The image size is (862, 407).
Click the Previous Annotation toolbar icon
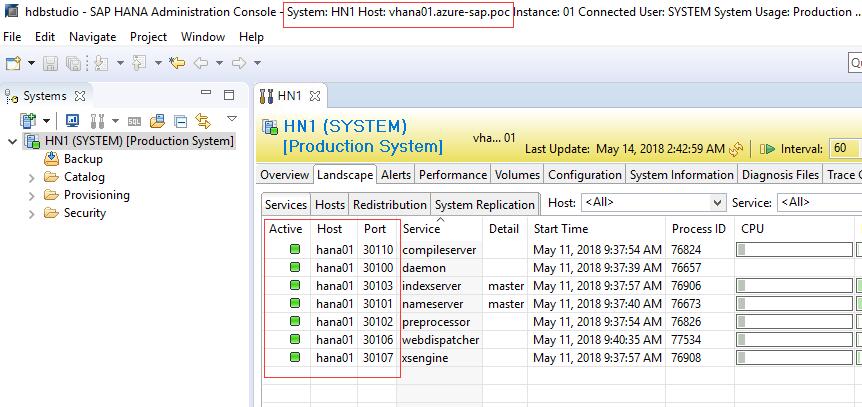tap(139, 63)
